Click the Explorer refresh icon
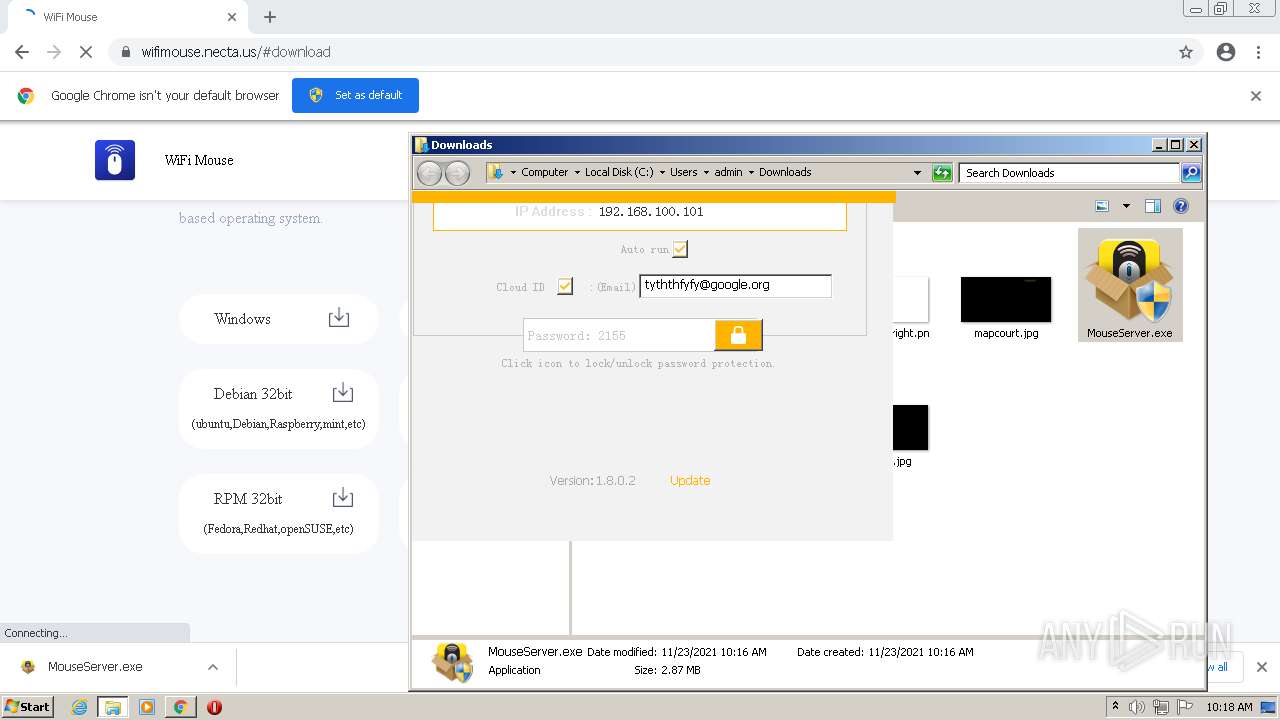Screen dimensions: 1280x720 tap(942, 173)
